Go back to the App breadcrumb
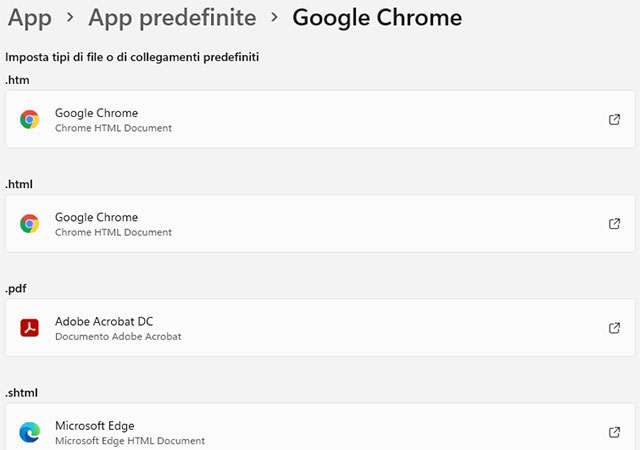Viewport: 640px width, 450px height. pyautogui.click(x=30, y=18)
